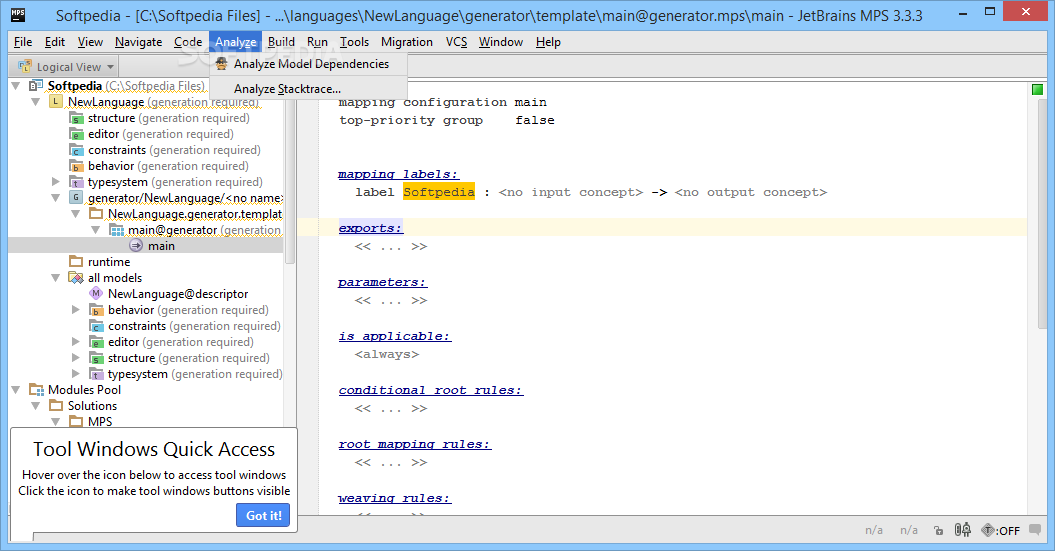Click the Modules Pool icon
This screenshot has width=1055, height=551.
point(36,390)
